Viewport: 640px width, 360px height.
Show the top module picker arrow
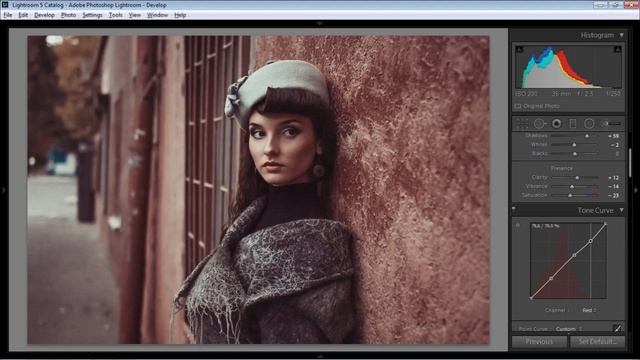click(320, 24)
